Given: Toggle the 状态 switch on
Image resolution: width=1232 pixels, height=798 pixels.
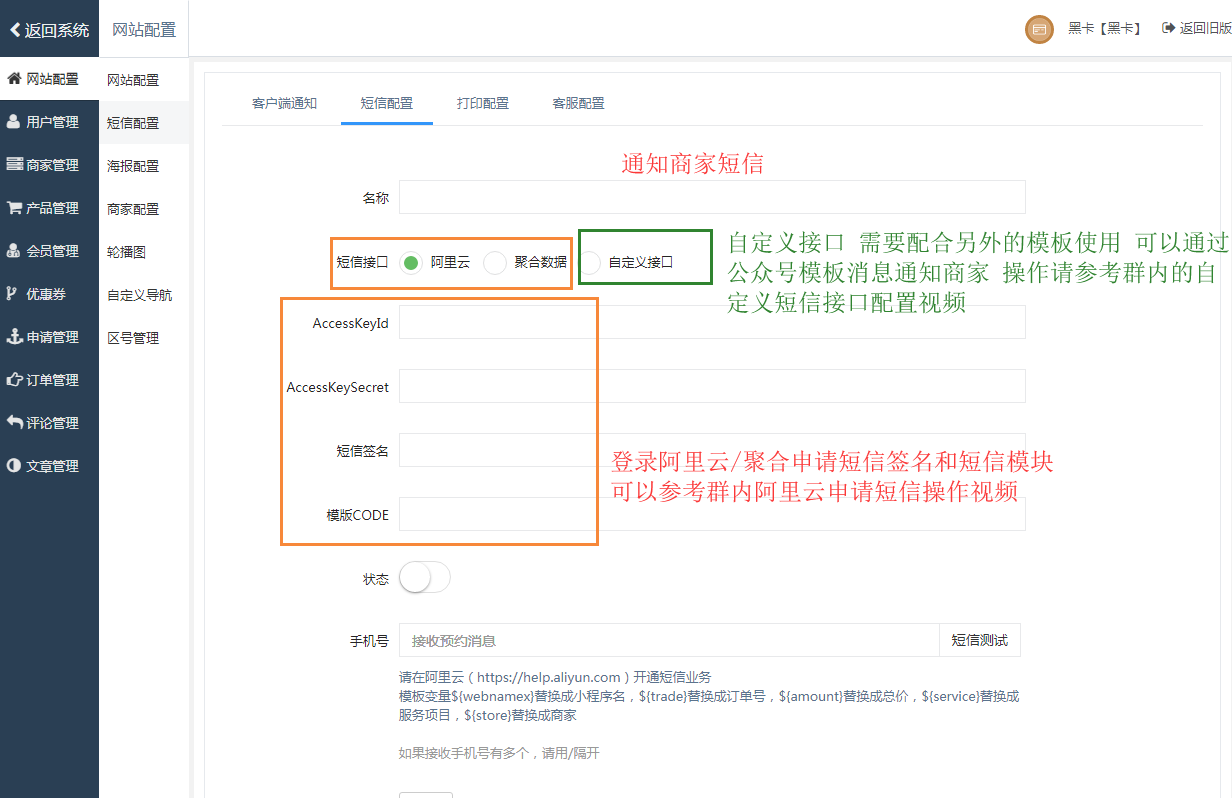Looking at the screenshot, I should click(425, 577).
